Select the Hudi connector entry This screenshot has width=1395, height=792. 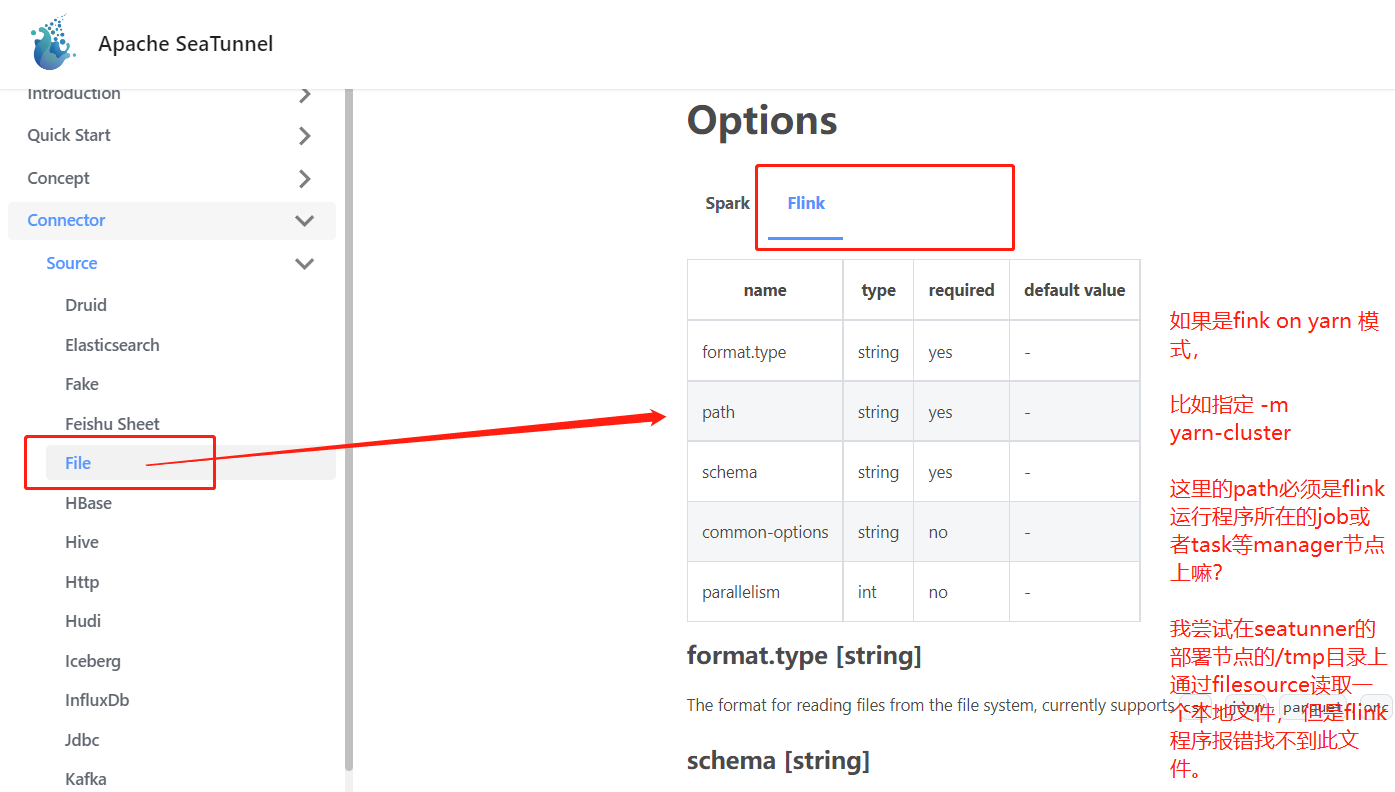tap(82, 620)
